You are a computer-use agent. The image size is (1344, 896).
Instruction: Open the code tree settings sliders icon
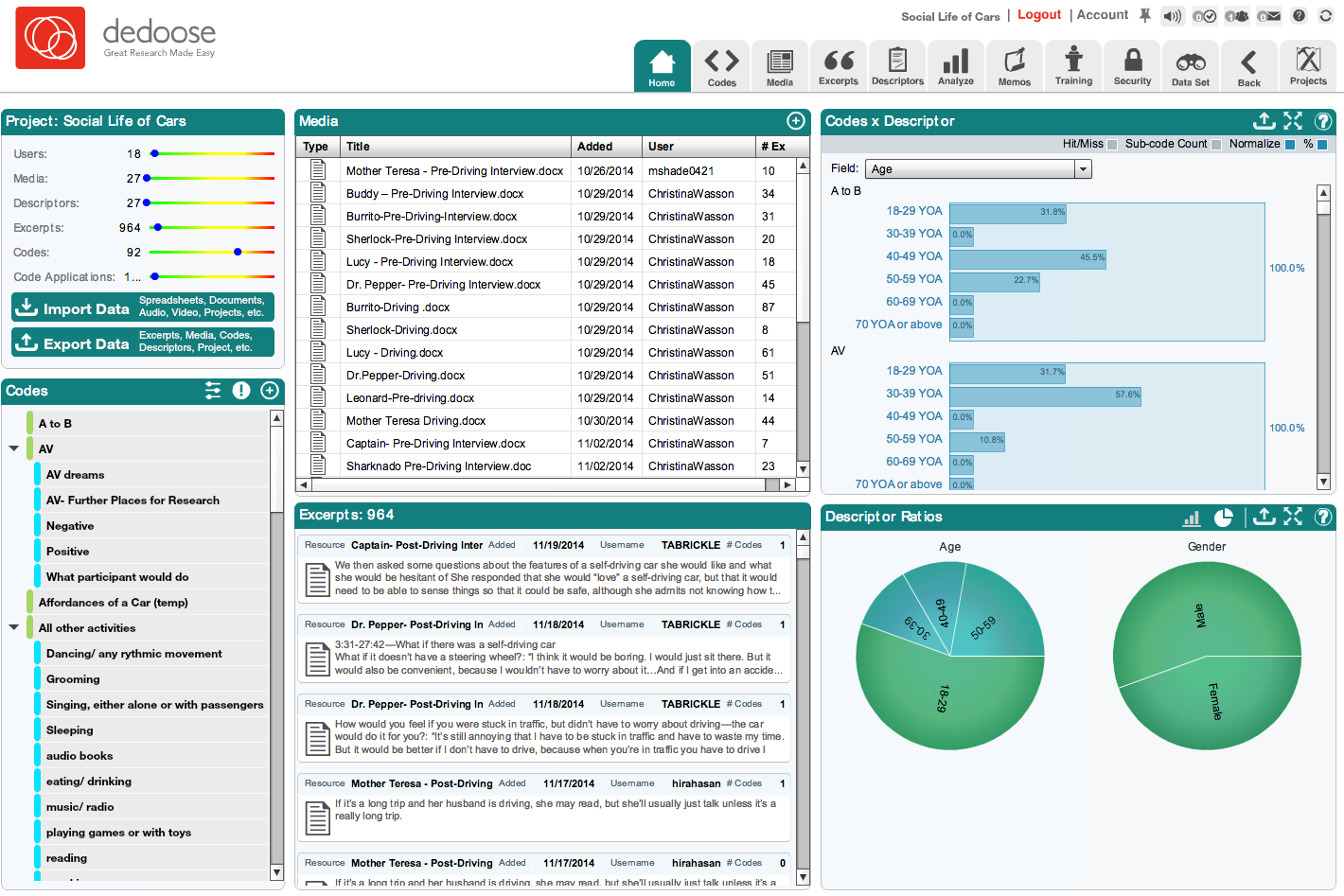213,391
